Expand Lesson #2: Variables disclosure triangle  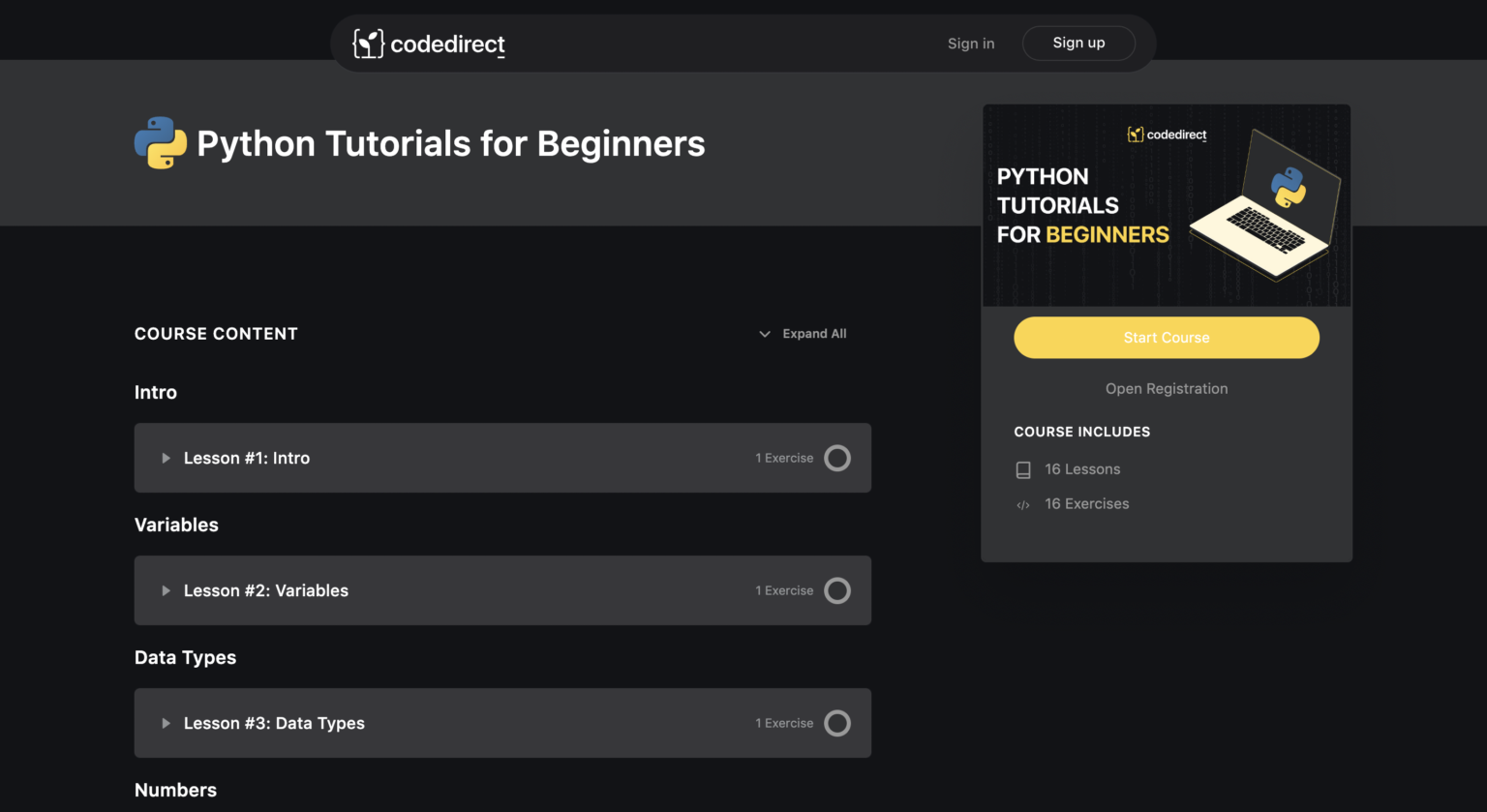166,591
